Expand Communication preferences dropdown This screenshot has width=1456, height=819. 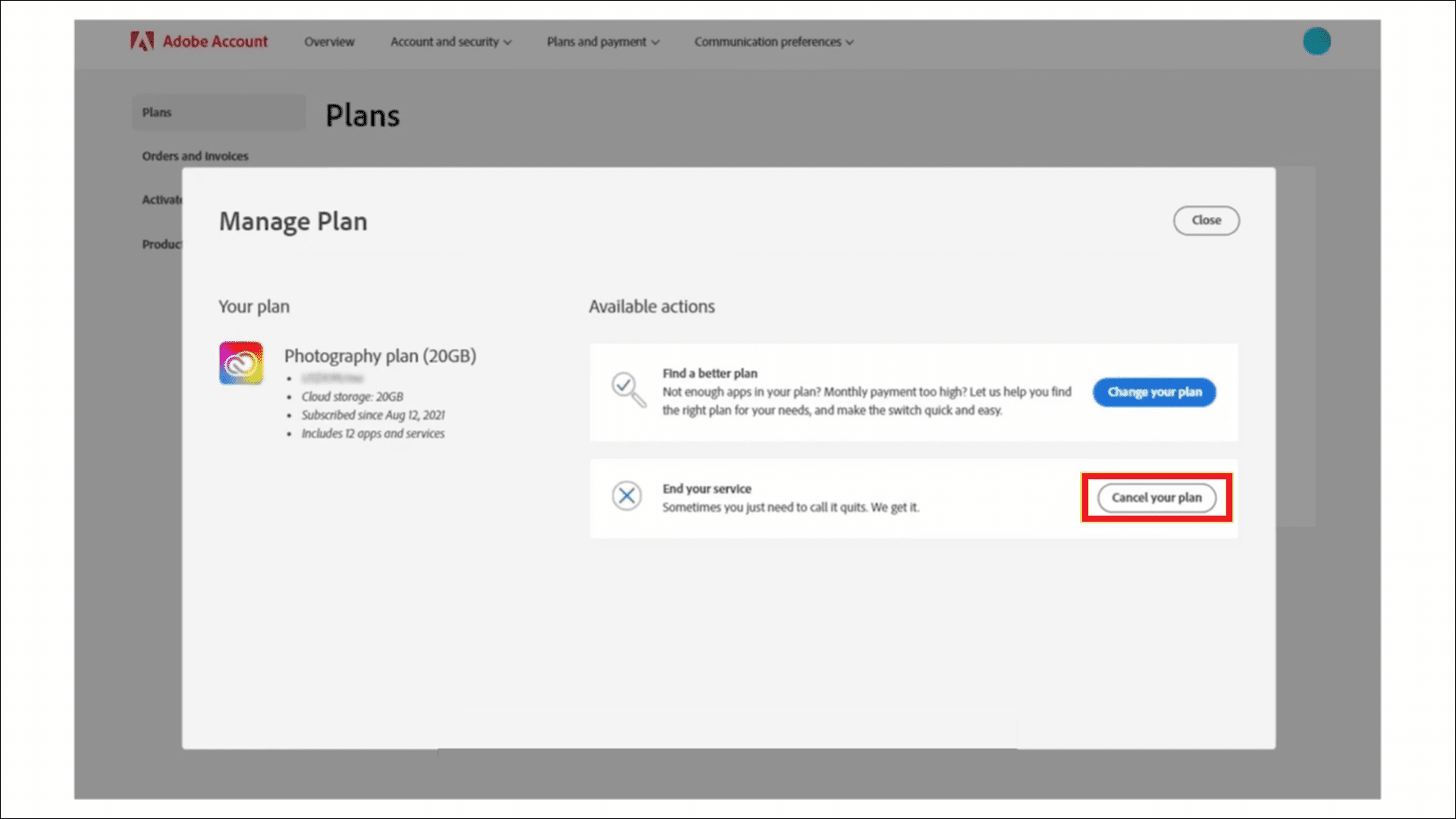click(x=774, y=42)
